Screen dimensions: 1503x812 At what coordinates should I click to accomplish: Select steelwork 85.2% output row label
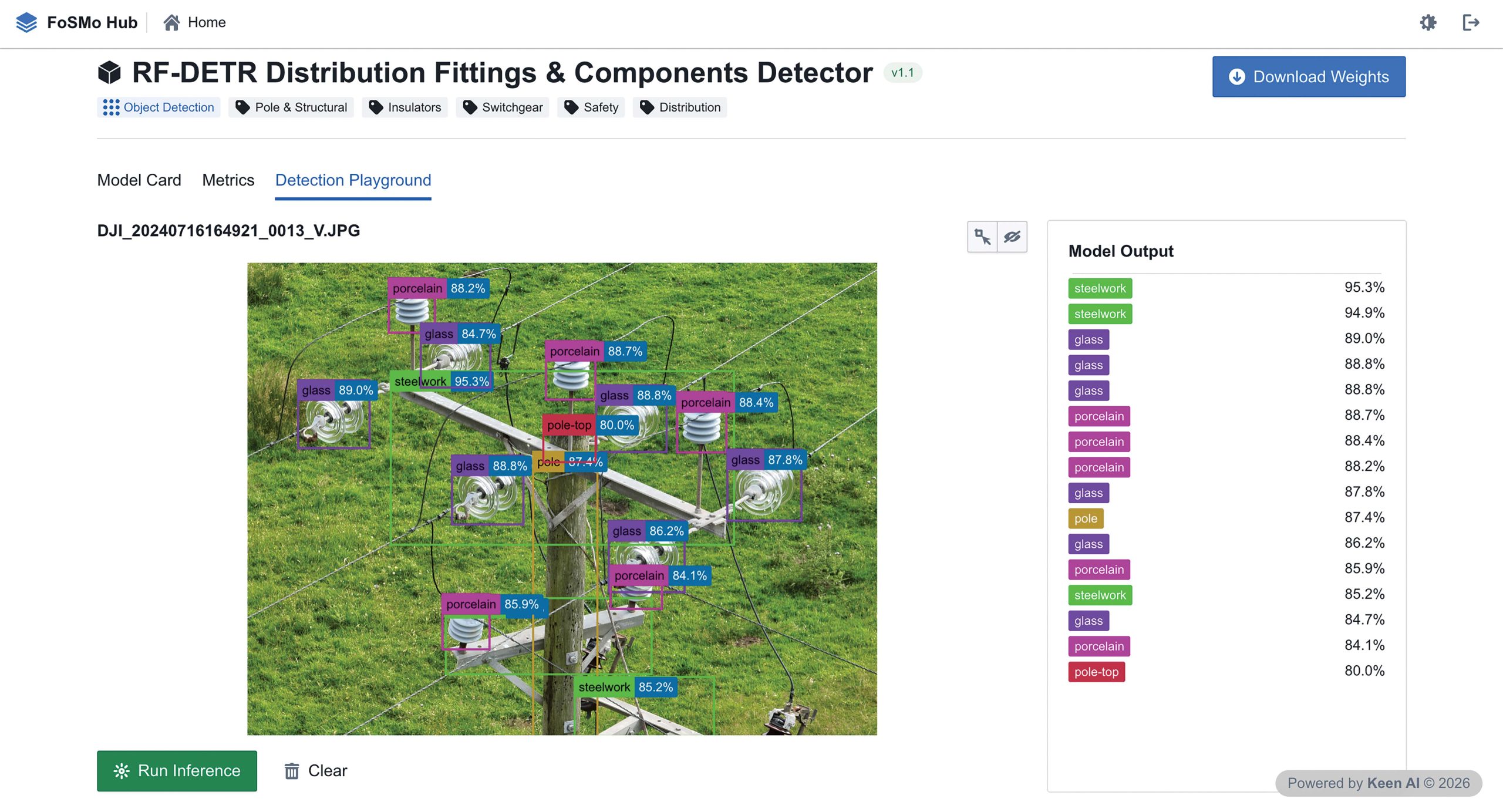[x=1100, y=595]
